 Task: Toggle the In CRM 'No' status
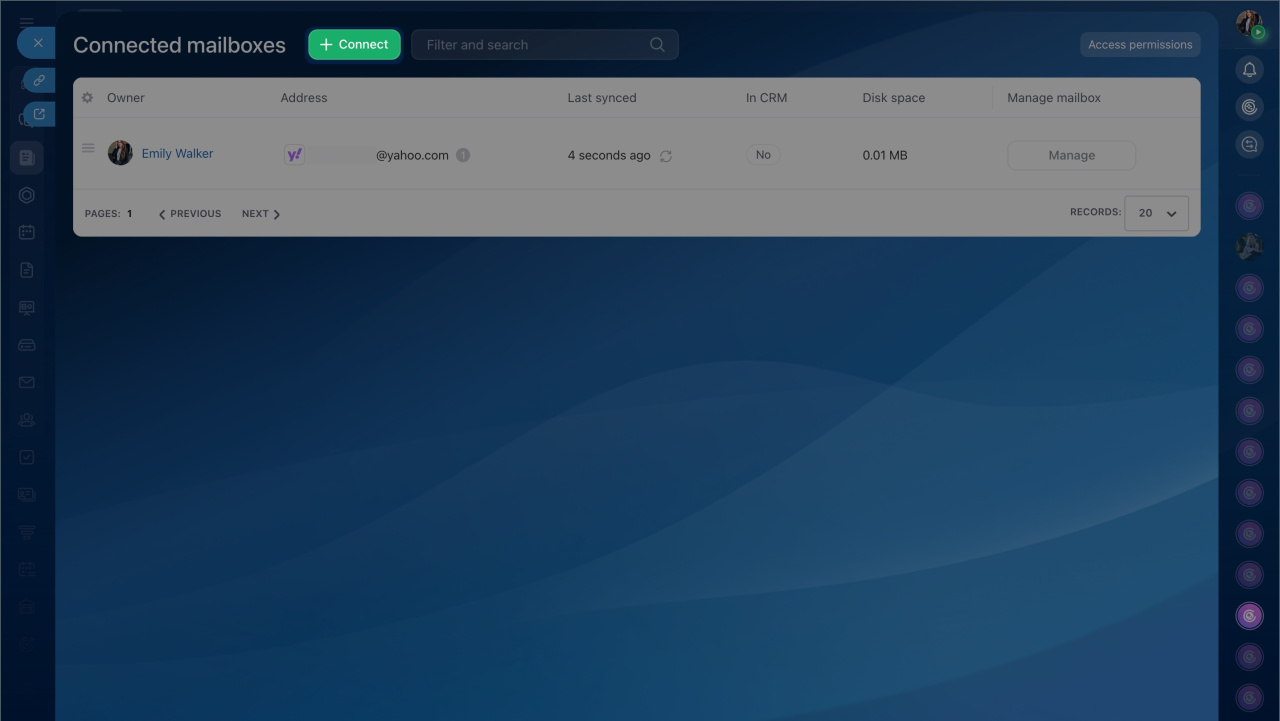tap(763, 155)
